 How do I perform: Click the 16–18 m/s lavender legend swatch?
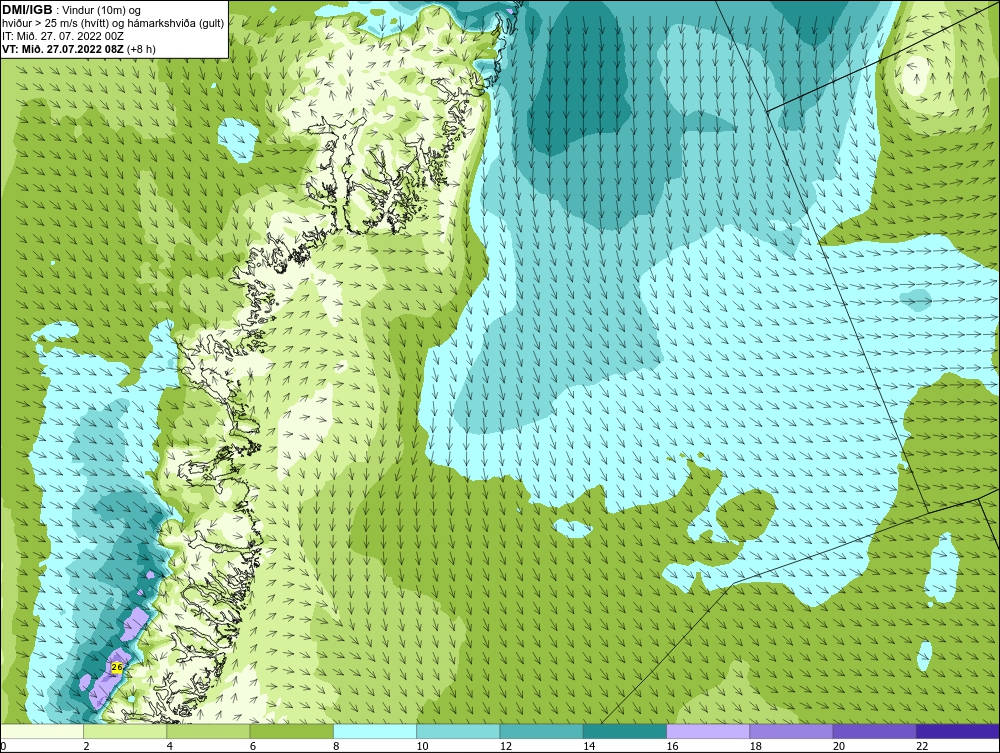(x=708, y=731)
